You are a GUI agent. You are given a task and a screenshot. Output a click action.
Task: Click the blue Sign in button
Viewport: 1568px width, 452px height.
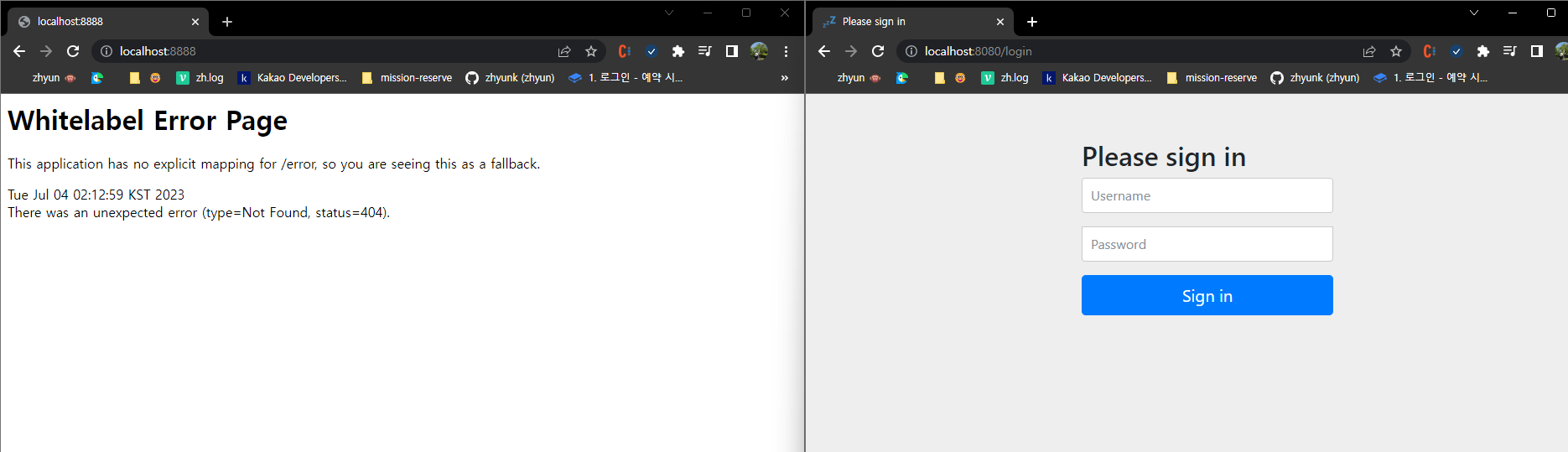(1207, 295)
